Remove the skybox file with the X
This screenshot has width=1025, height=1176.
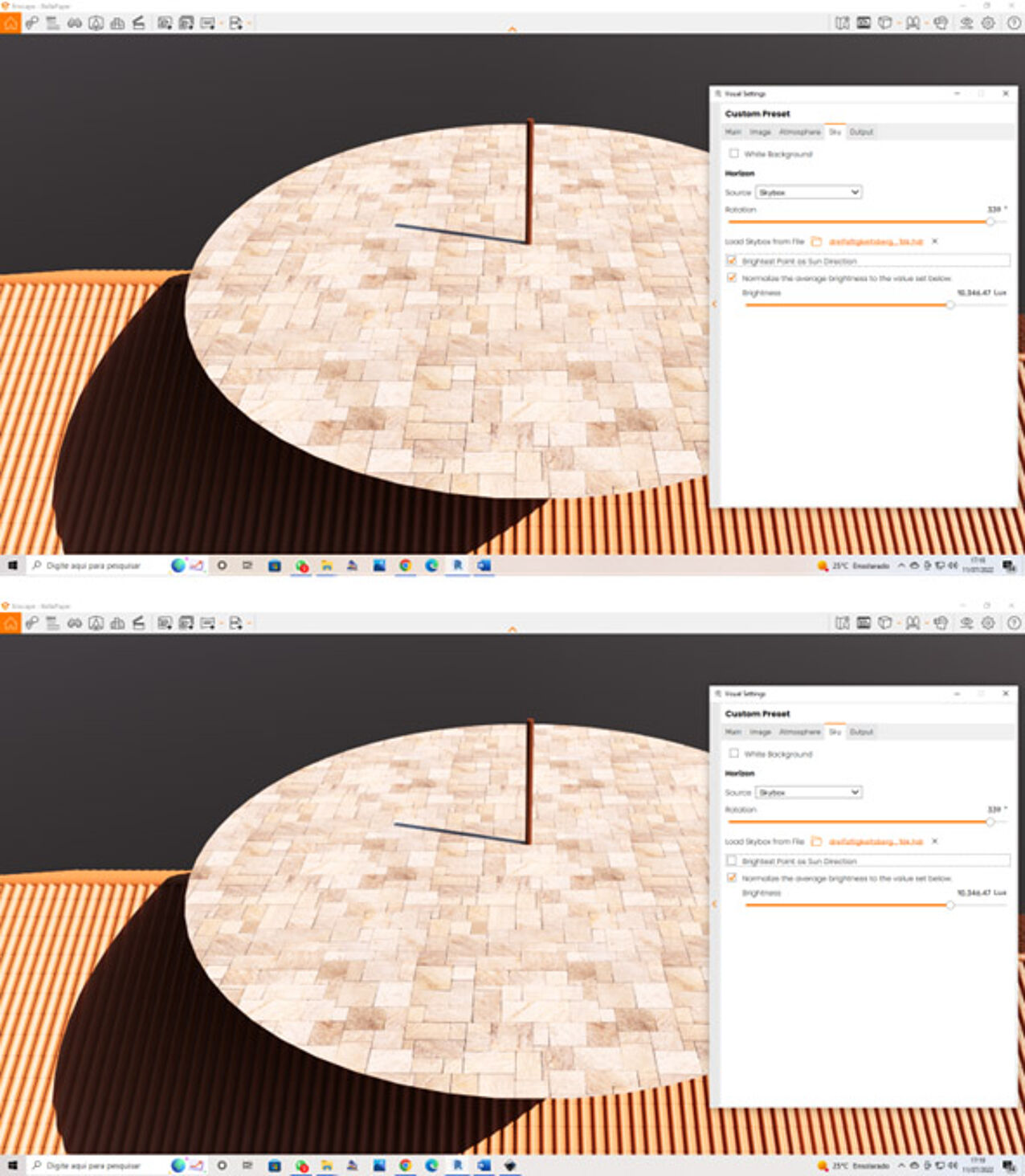tap(934, 240)
